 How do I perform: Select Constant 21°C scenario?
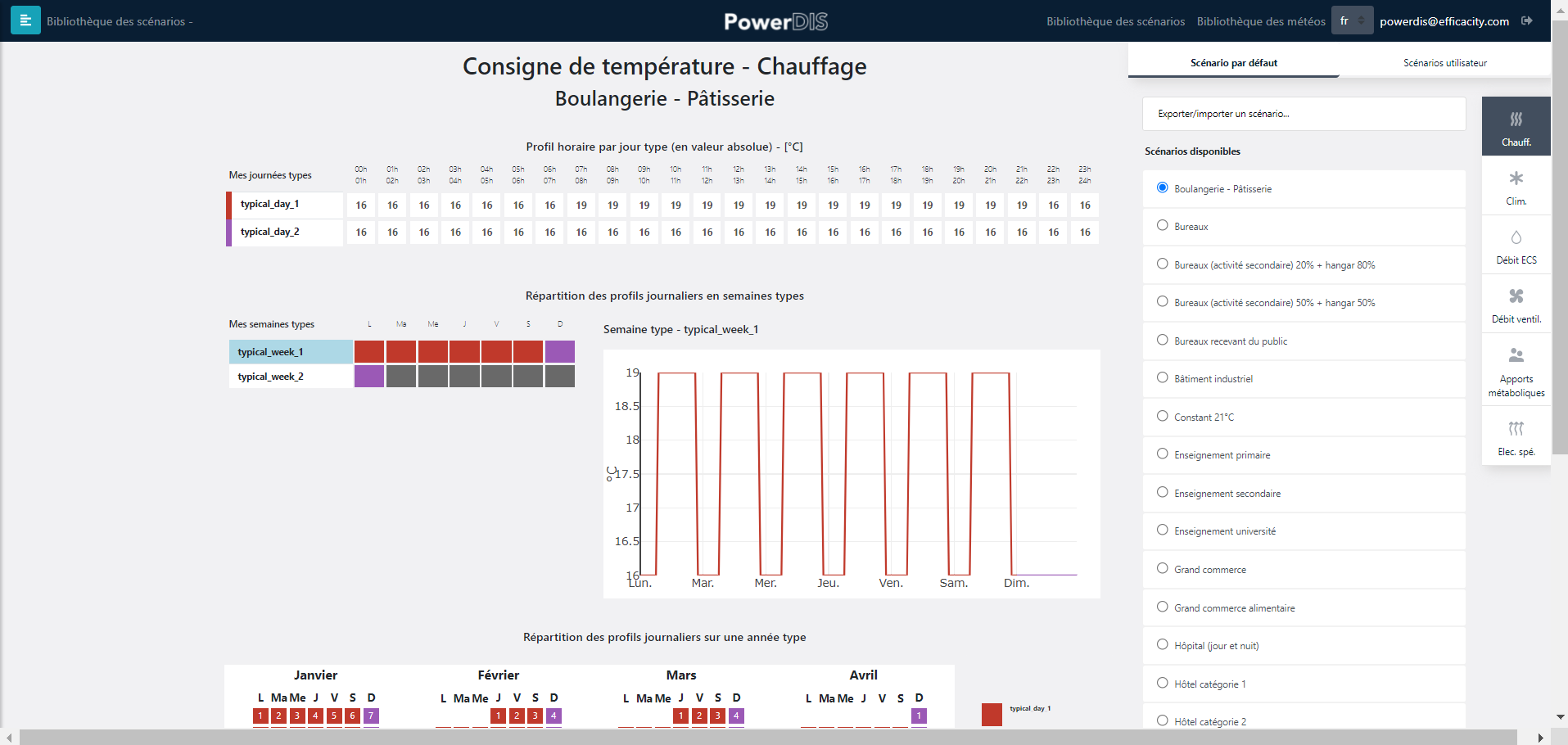[1162, 416]
